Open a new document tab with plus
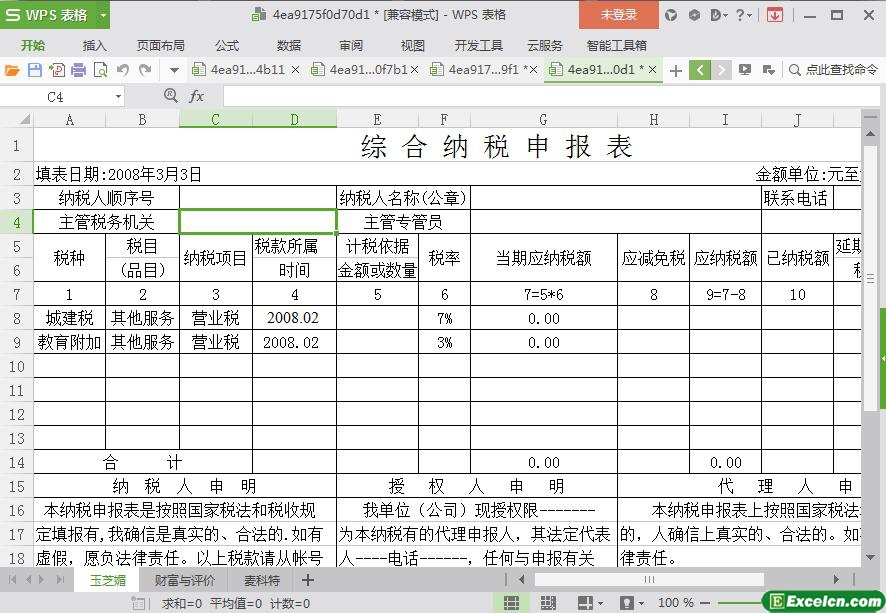 (x=676, y=70)
